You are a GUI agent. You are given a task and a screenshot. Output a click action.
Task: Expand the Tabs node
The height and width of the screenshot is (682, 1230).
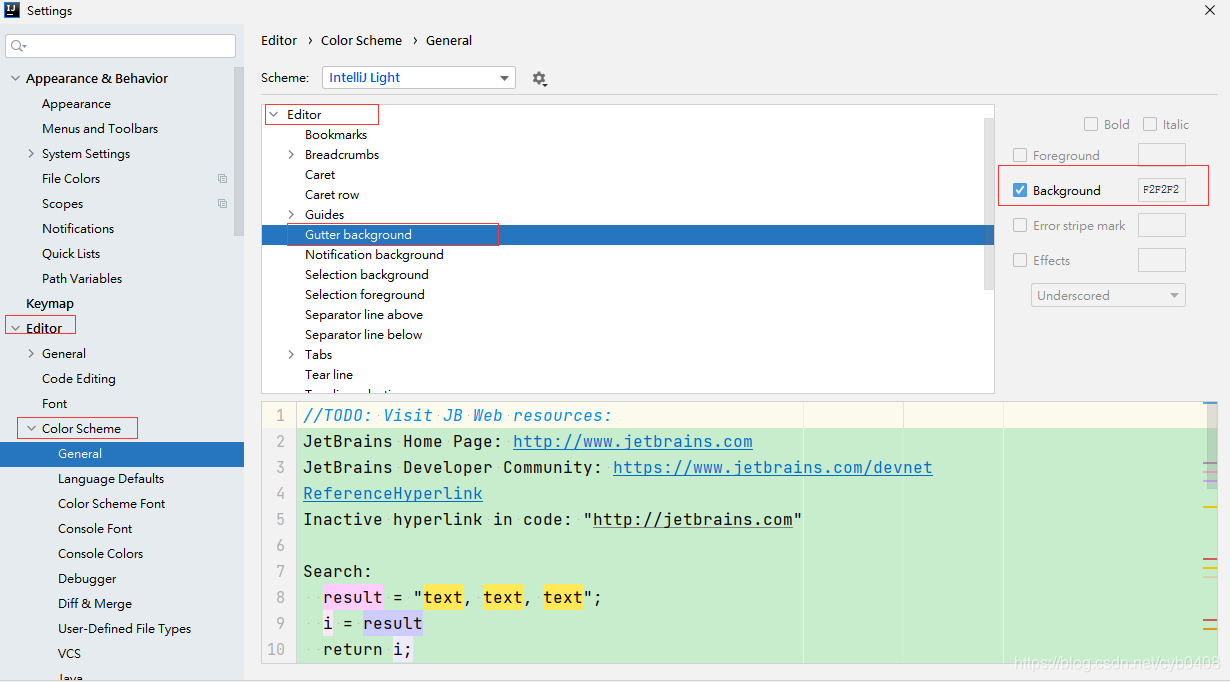291,355
